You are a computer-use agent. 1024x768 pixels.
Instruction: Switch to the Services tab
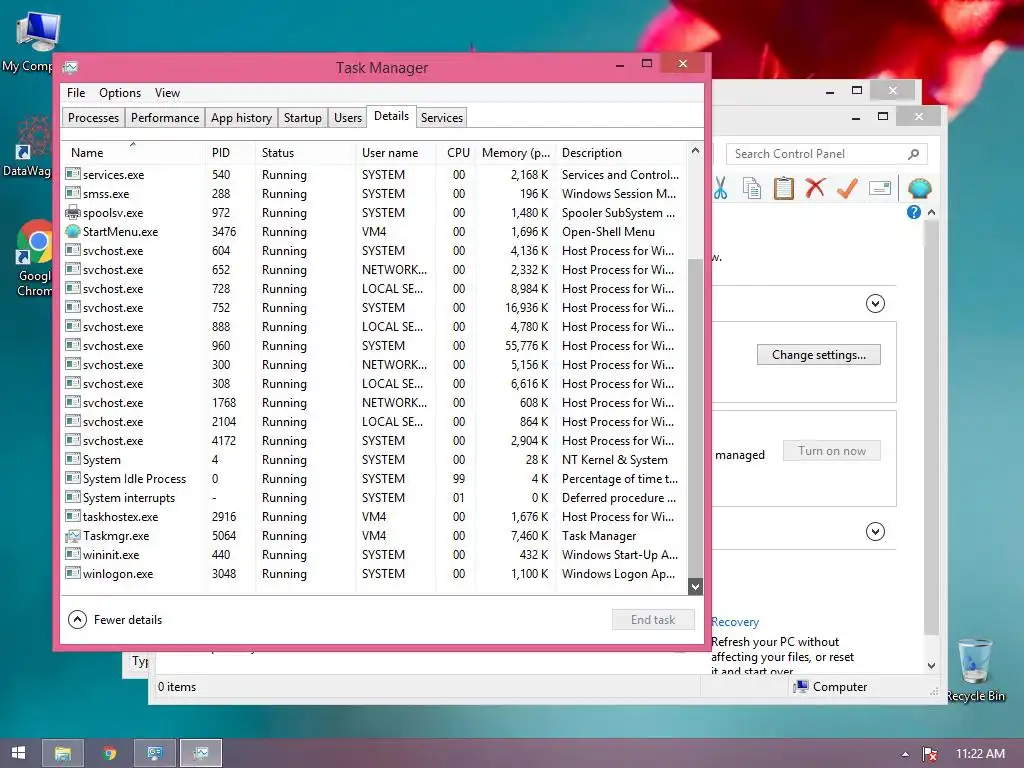(441, 118)
